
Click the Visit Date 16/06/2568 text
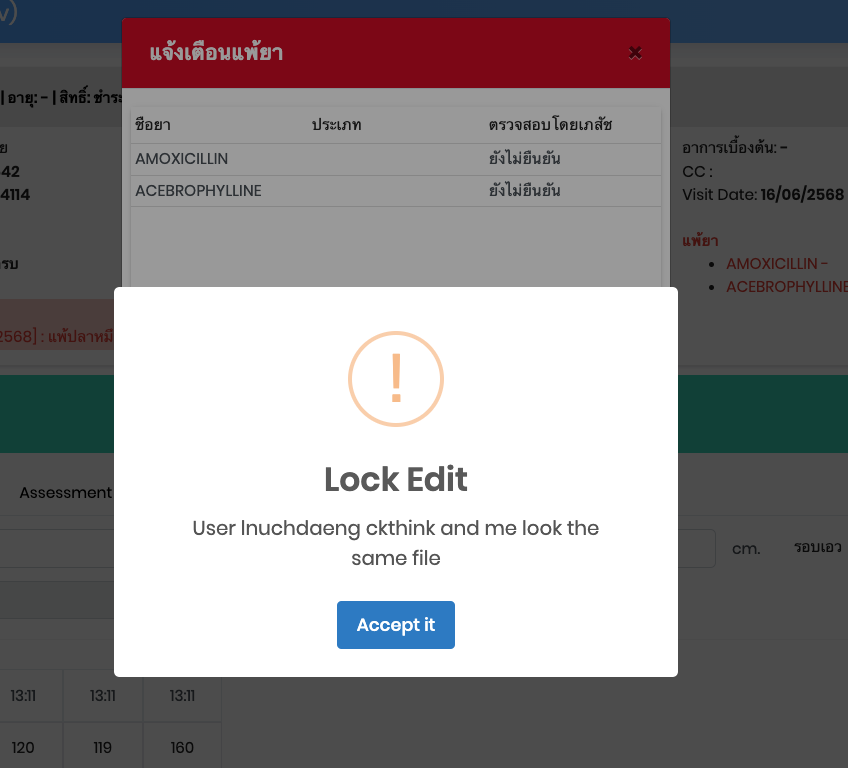763,195
